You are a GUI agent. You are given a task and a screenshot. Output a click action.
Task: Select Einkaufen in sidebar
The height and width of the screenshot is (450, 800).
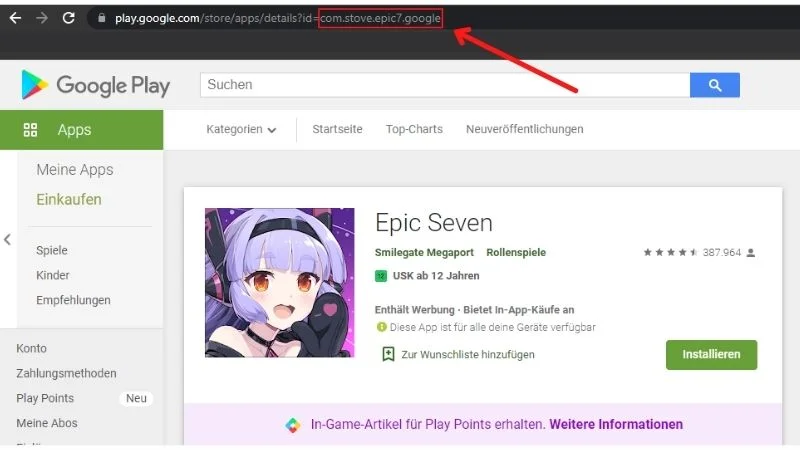69,199
